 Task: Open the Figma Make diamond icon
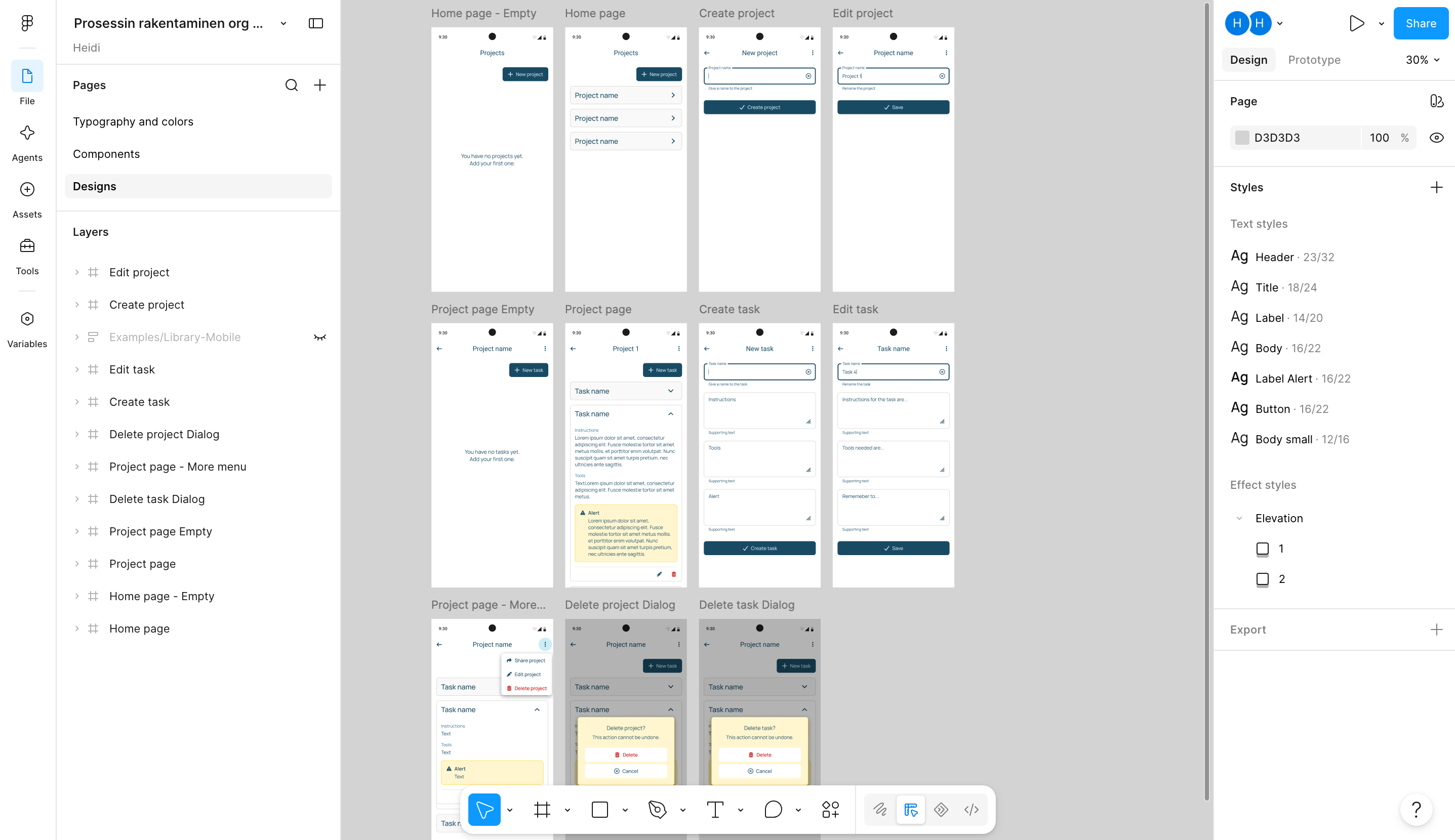[941, 810]
